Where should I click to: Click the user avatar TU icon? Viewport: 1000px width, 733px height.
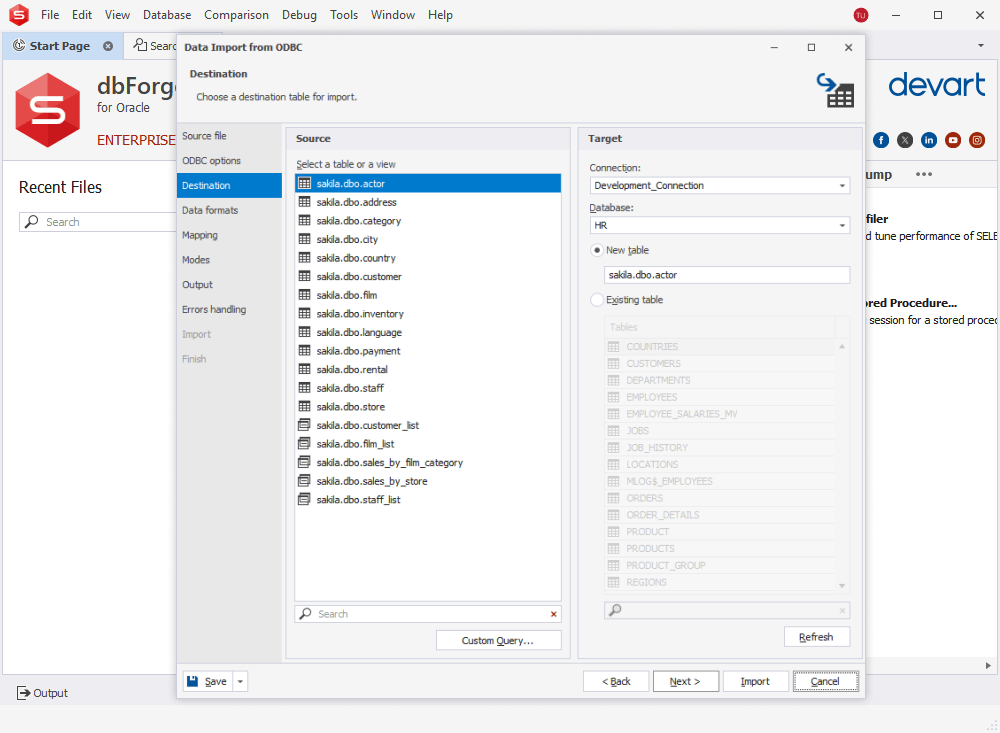coord(860,15)
